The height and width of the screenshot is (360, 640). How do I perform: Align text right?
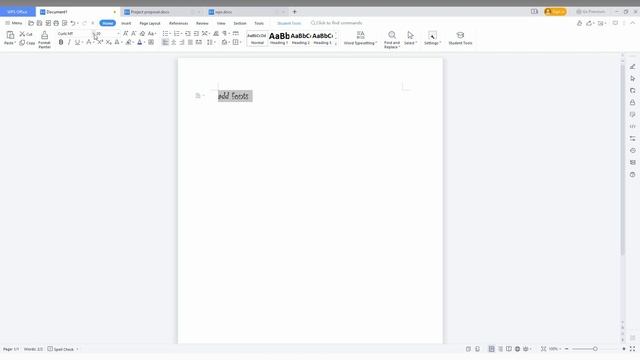(182, 42)
